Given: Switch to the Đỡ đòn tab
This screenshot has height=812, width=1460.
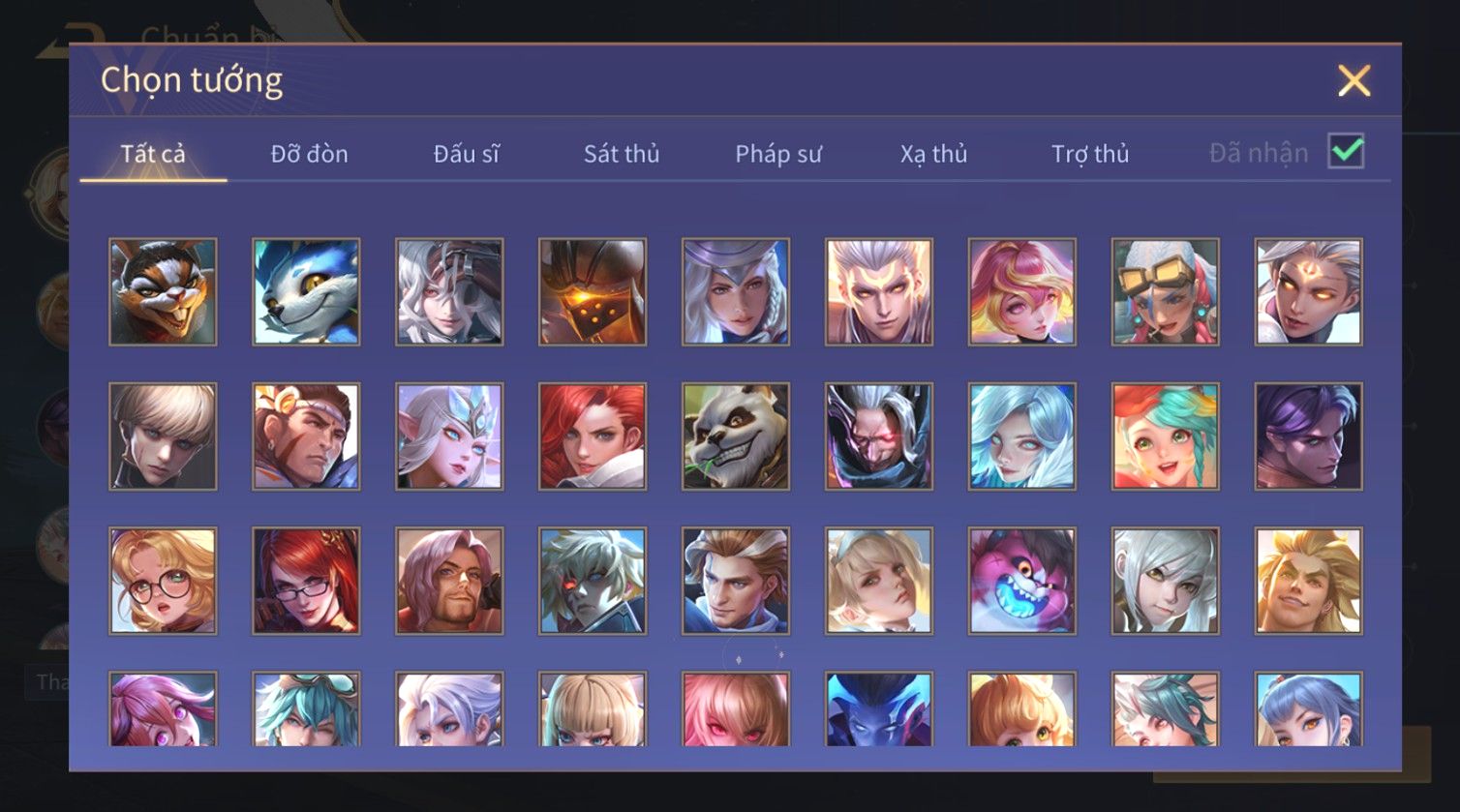Looking at the screenshot, I should point(309,154).
